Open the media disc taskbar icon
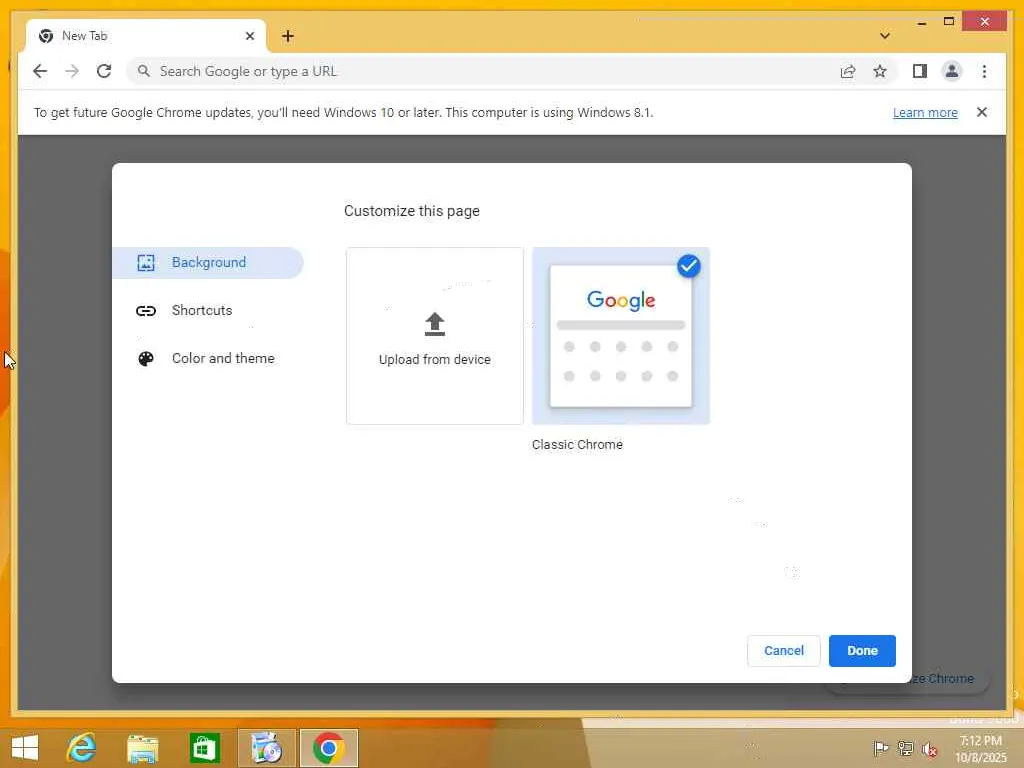Image resolution: width=1024 pixels, height=768 pixels. pos(266,748)
